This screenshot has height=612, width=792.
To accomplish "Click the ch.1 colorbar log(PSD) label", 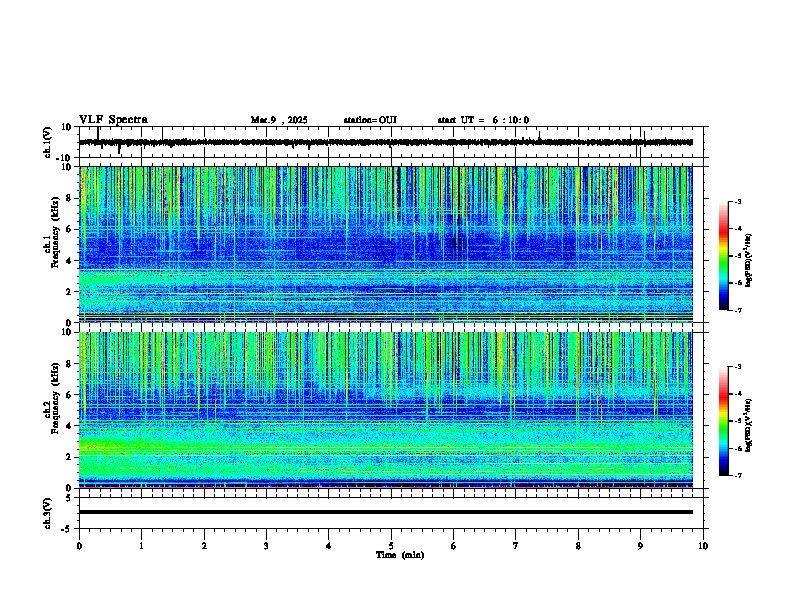I will click(x=749, y=260).
